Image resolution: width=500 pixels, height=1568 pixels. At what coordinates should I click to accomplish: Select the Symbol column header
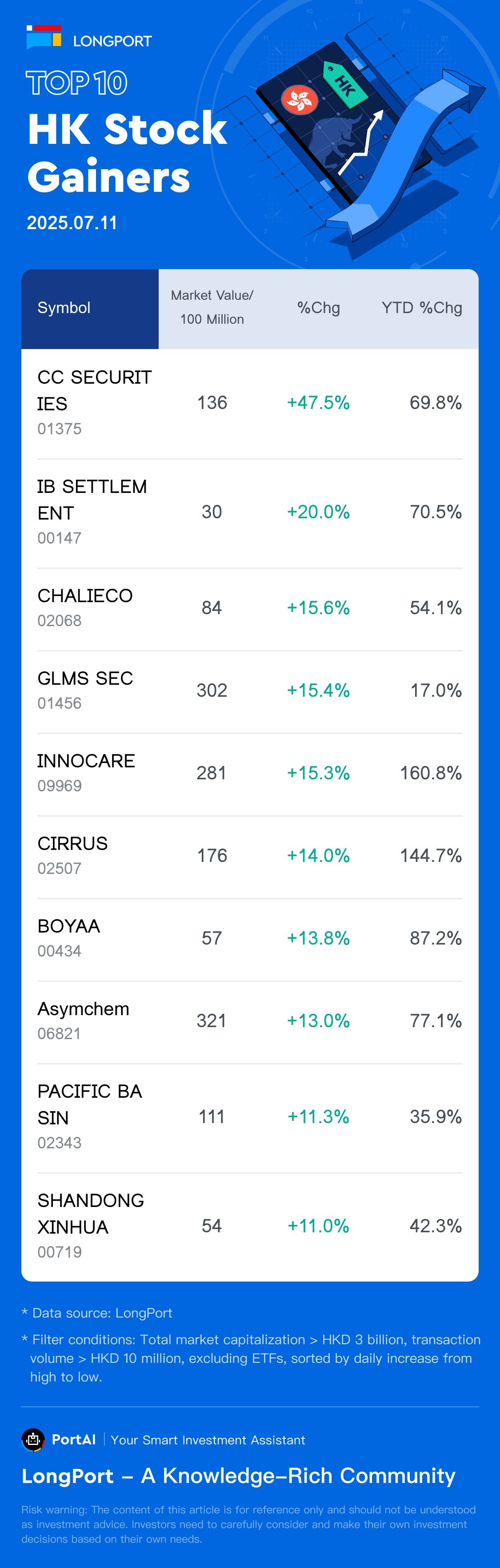point(64,308)
